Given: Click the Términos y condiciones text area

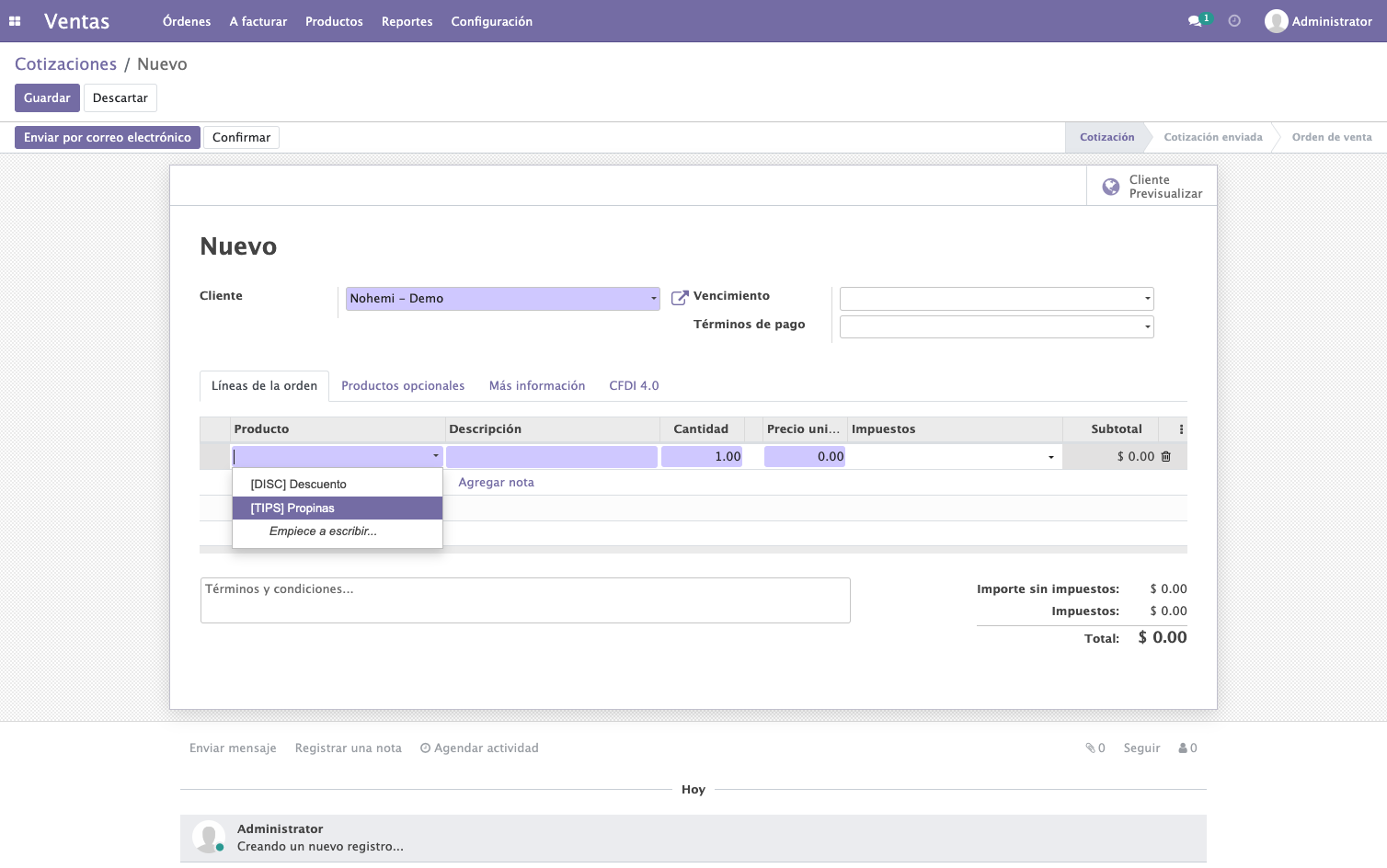Looking at the screenshot, I should click(x=525, y=600).
